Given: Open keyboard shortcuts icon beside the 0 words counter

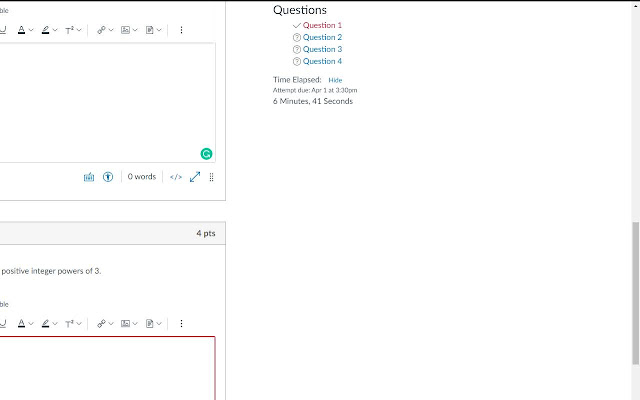Looking at the screenshot, I should [89, 177].
